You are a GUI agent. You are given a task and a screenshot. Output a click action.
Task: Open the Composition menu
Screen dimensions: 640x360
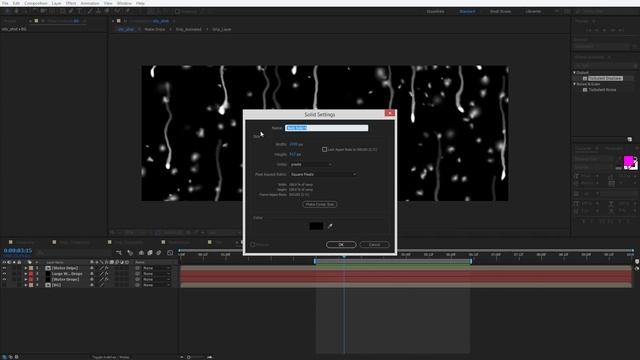36,3
